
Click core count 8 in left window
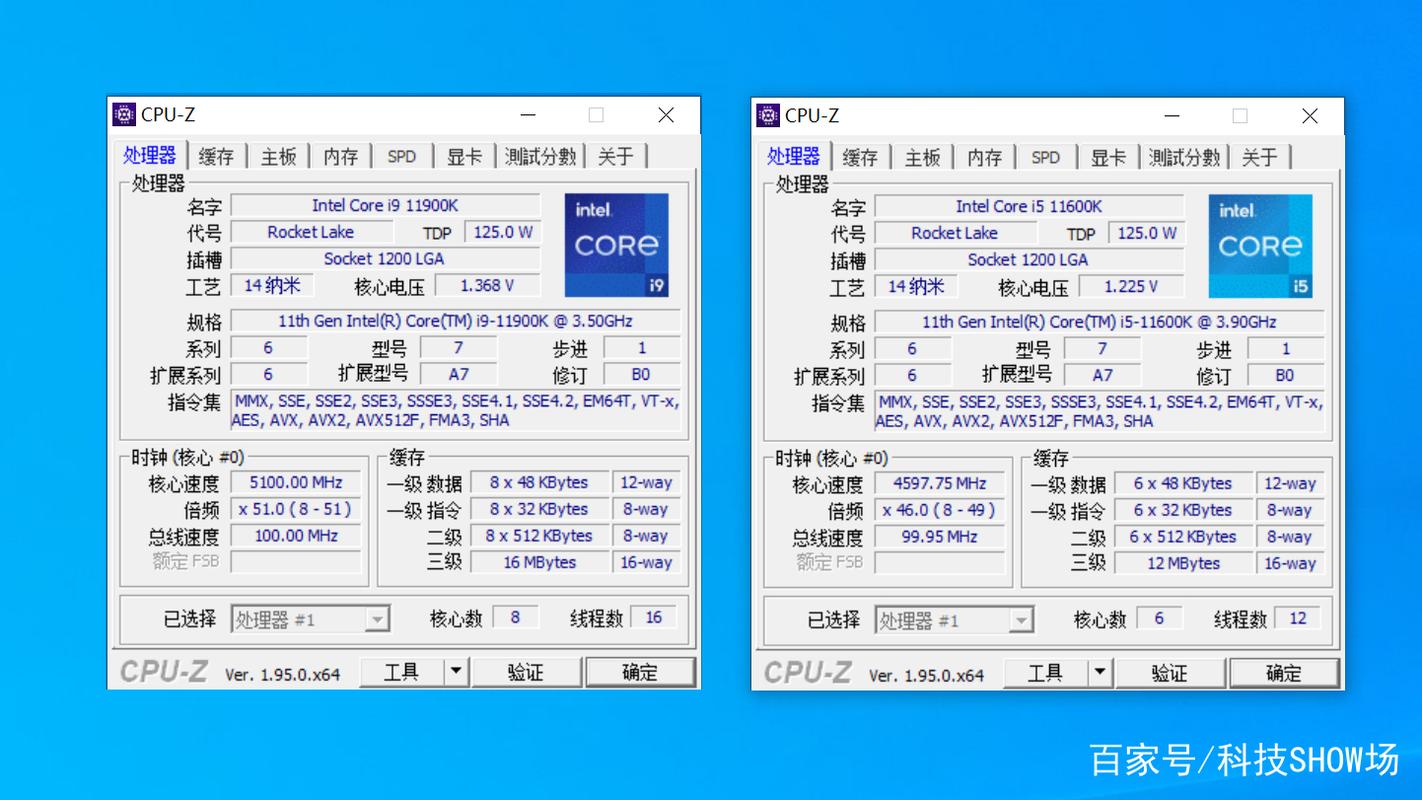(x=515, y=618)
